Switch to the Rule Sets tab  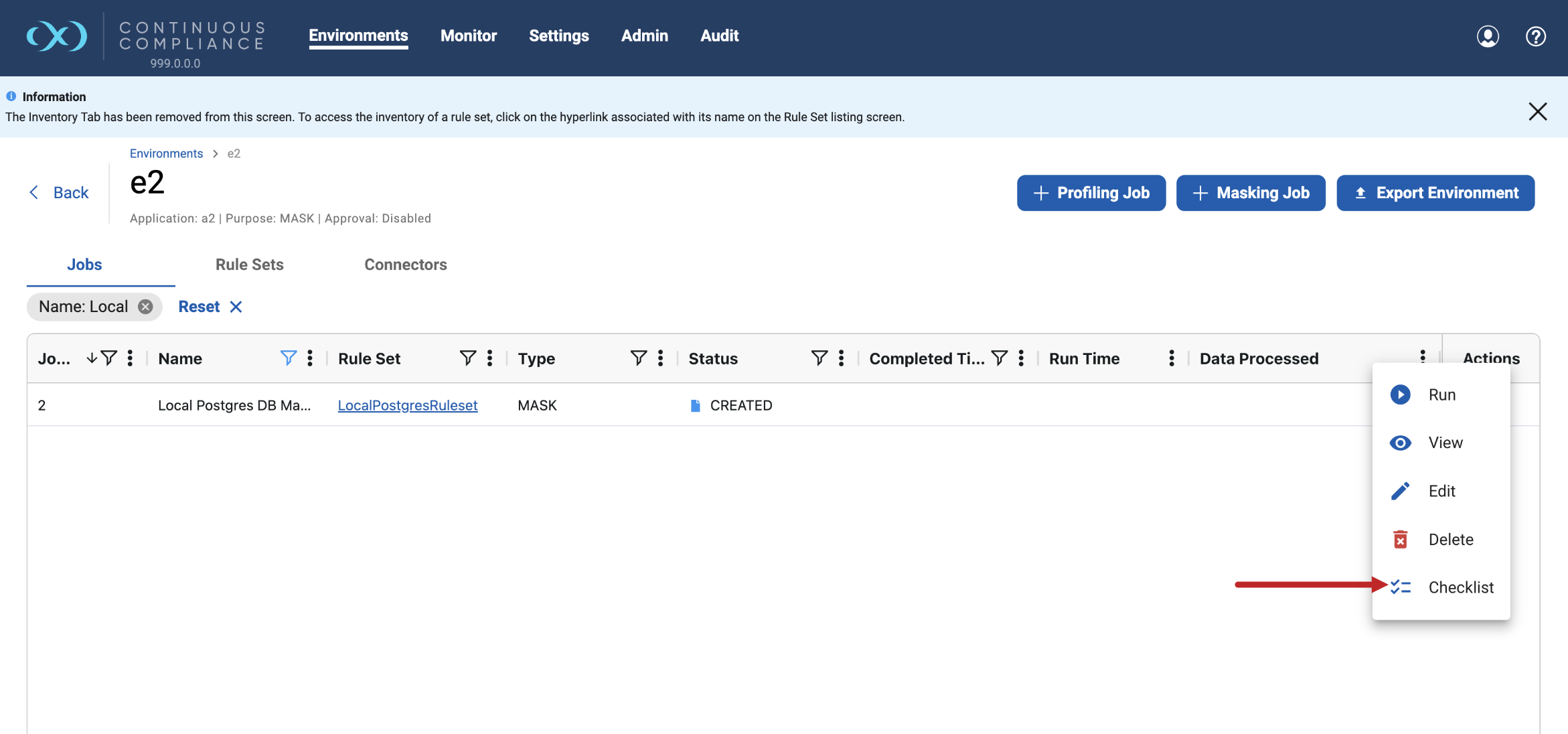coord(249,265)
